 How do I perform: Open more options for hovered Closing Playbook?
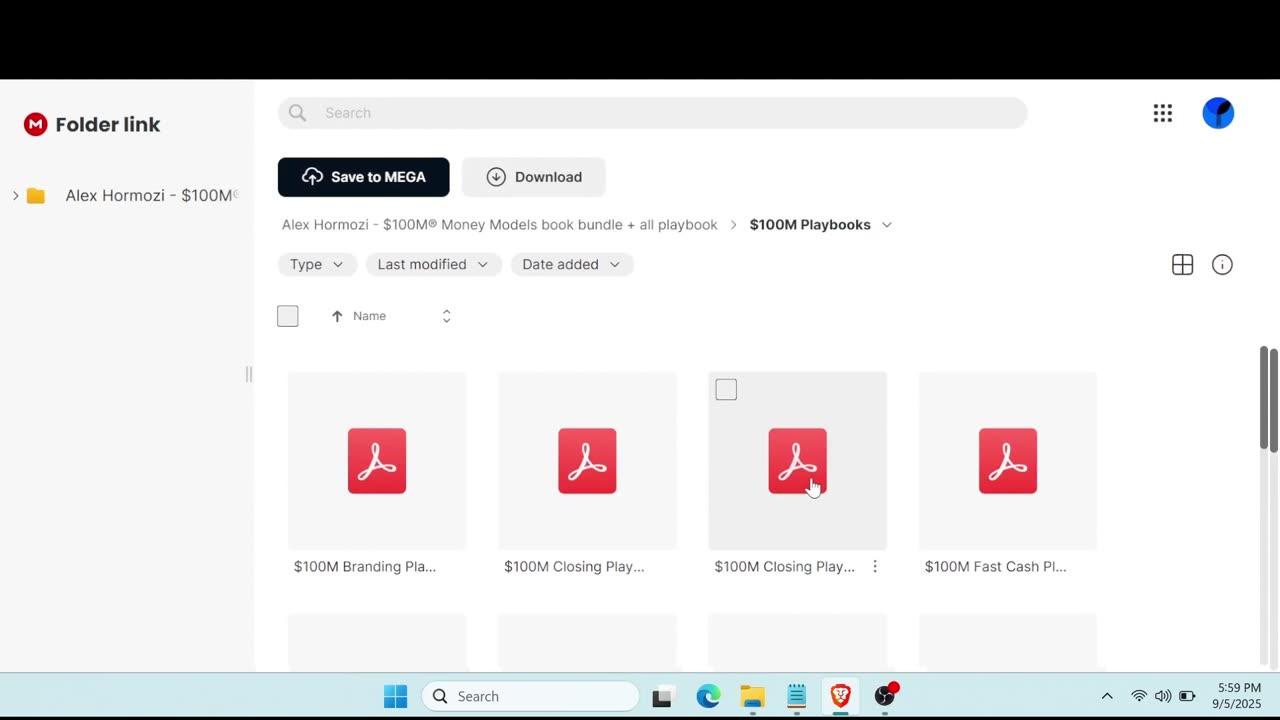click(x=875, y=566)
